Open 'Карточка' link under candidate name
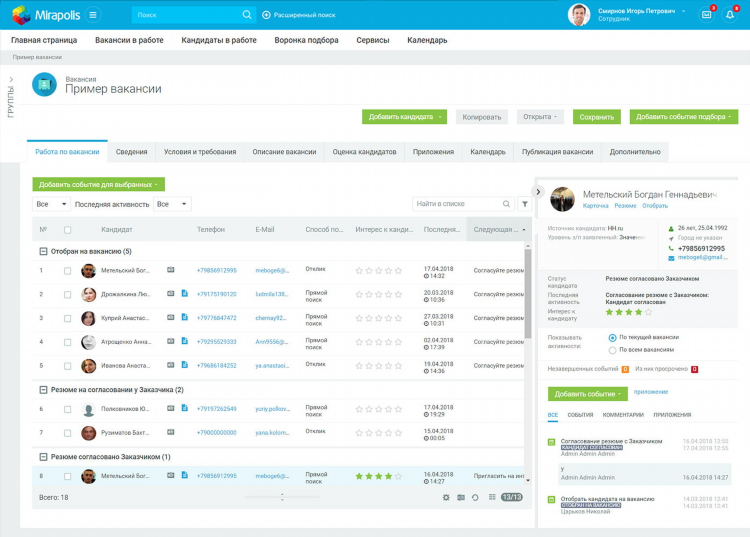The width and height of the screenshot is (750, 537). (x=596, y=206)
